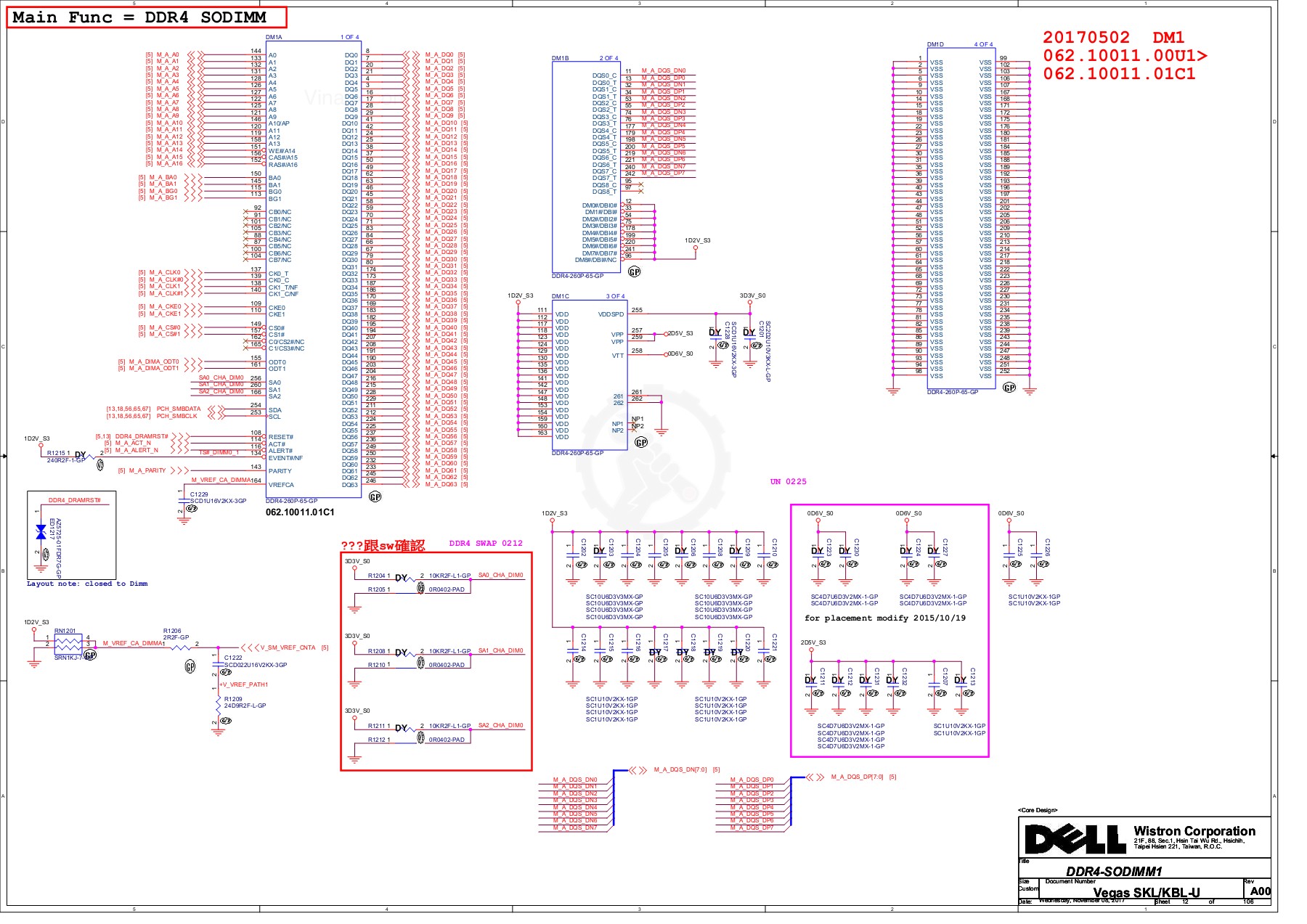Viewport: 1307px width, 924px height.
Task: Click the M_A_DQS_DP[7:0] bus off-page connector
Action: click(815, 777)
